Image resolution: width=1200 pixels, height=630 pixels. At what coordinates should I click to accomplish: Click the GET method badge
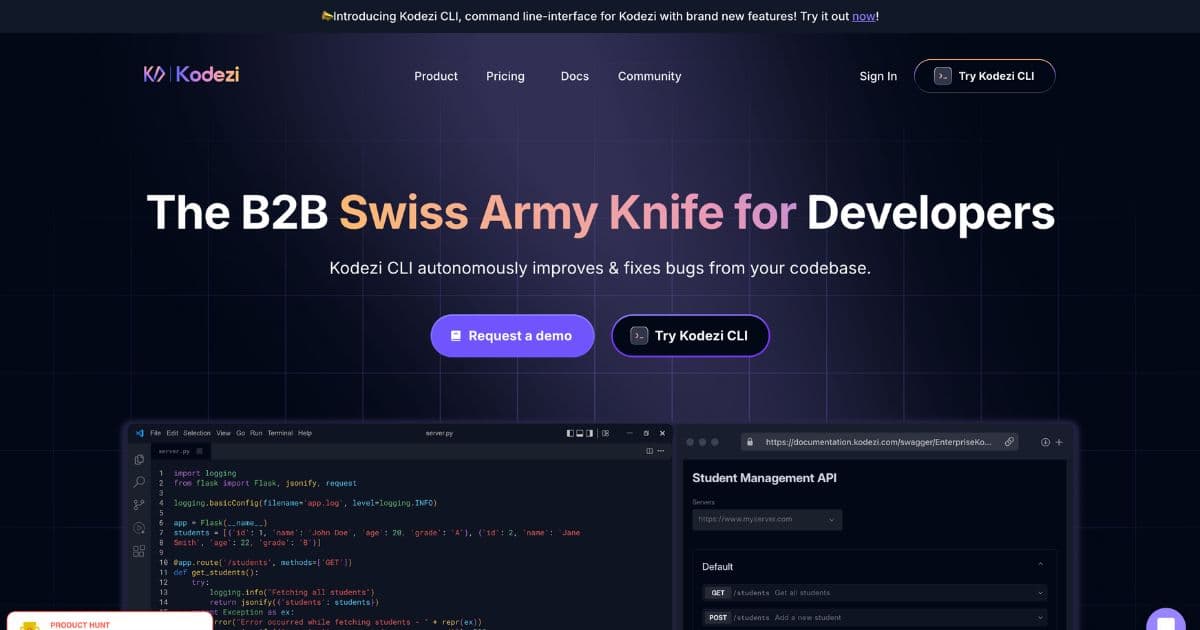[718, 593]
